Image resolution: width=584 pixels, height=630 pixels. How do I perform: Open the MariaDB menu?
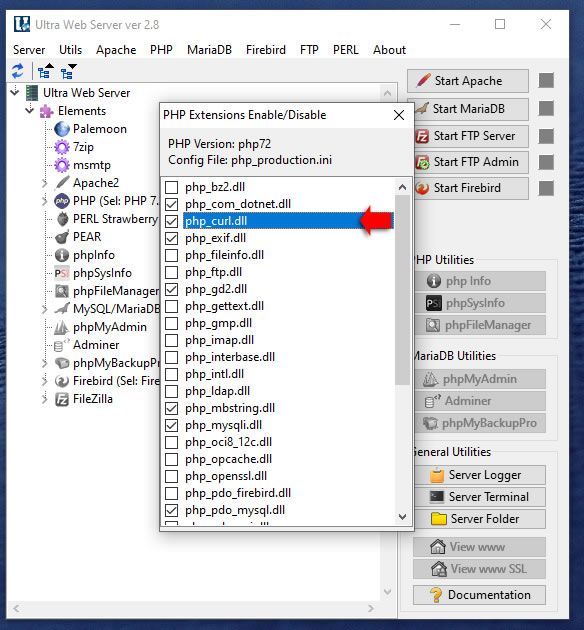click(209, 50)
